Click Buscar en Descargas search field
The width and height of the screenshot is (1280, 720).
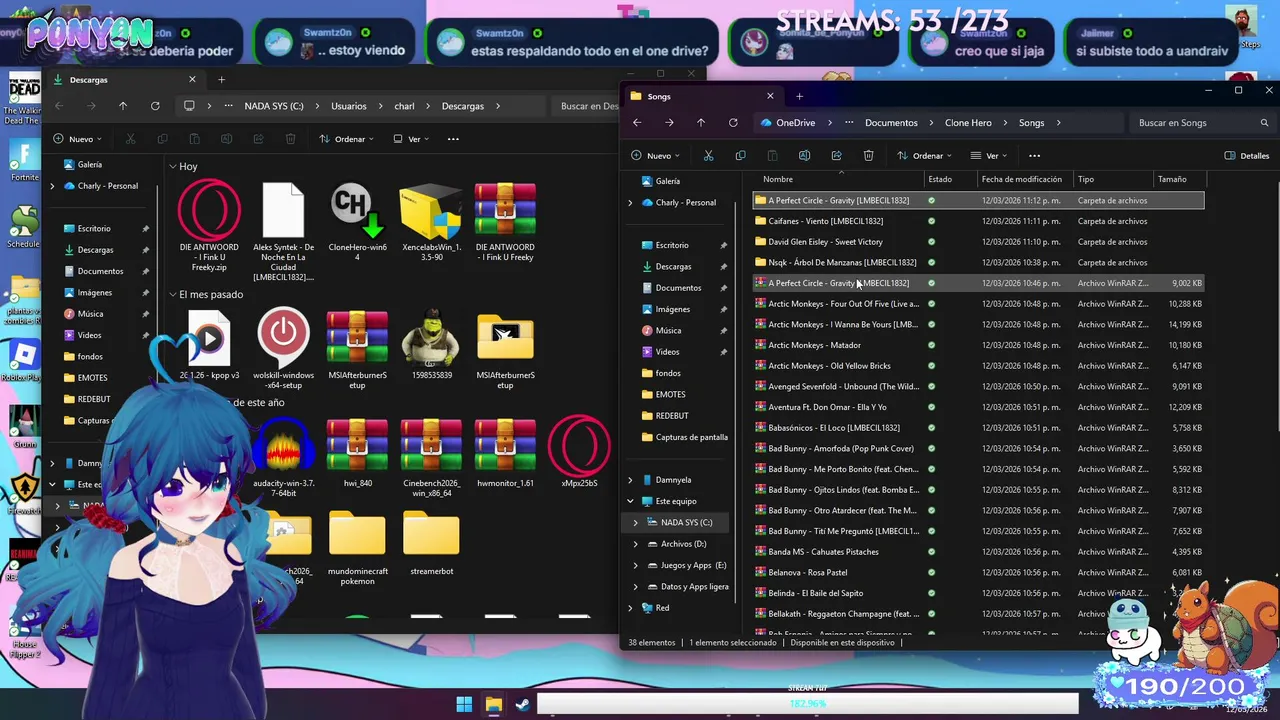click(x=588, y=106)
